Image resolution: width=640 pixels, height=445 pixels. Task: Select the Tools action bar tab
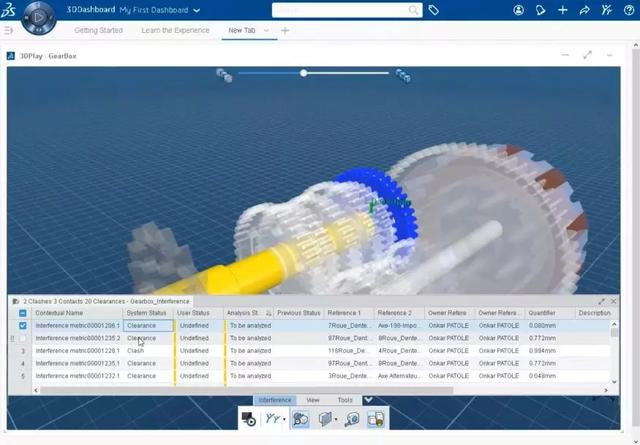[345, 400]
